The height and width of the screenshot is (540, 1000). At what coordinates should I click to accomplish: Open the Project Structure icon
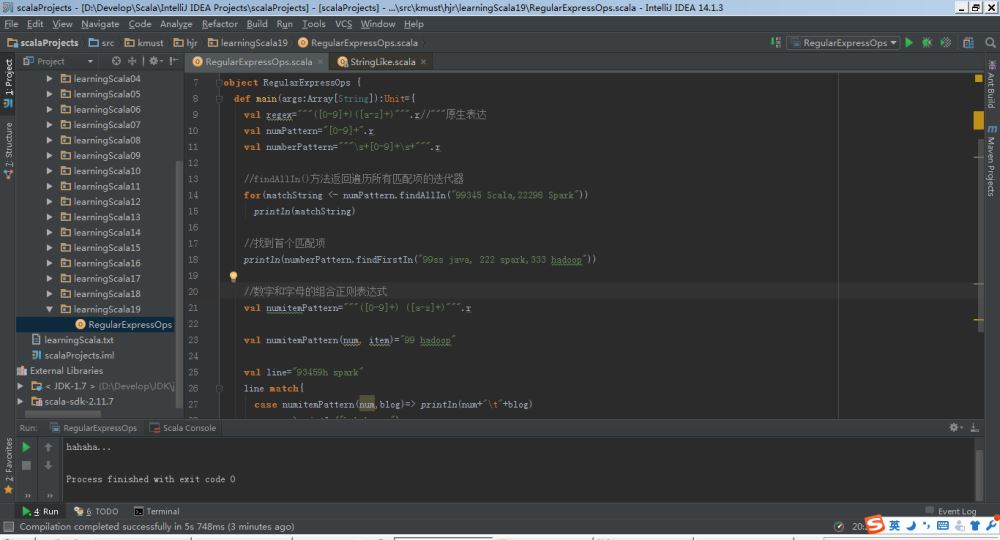coord(967,43)
